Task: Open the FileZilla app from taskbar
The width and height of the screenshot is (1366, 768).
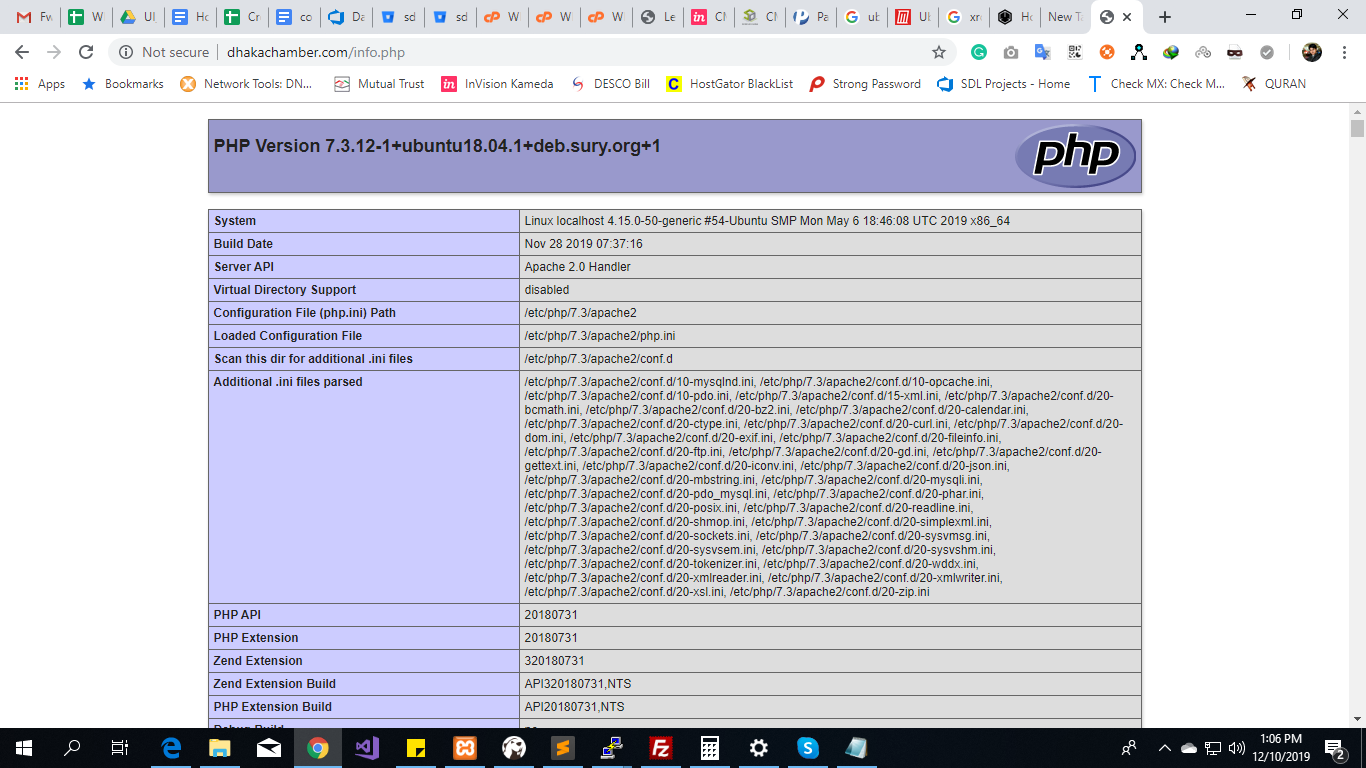Action: [x=660, y=748]
